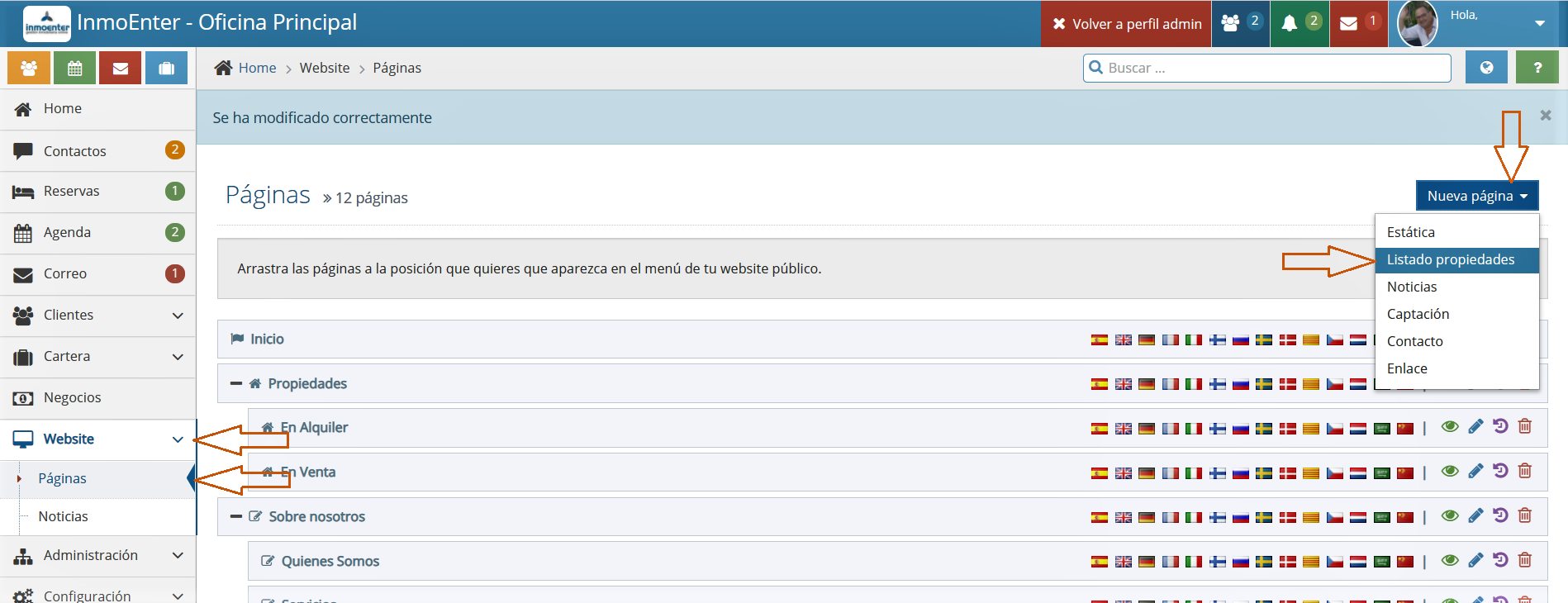Toggle visibility of Quienes Somos page
The width and height of the screenshot is (1568, 603).
[1450, 561]
